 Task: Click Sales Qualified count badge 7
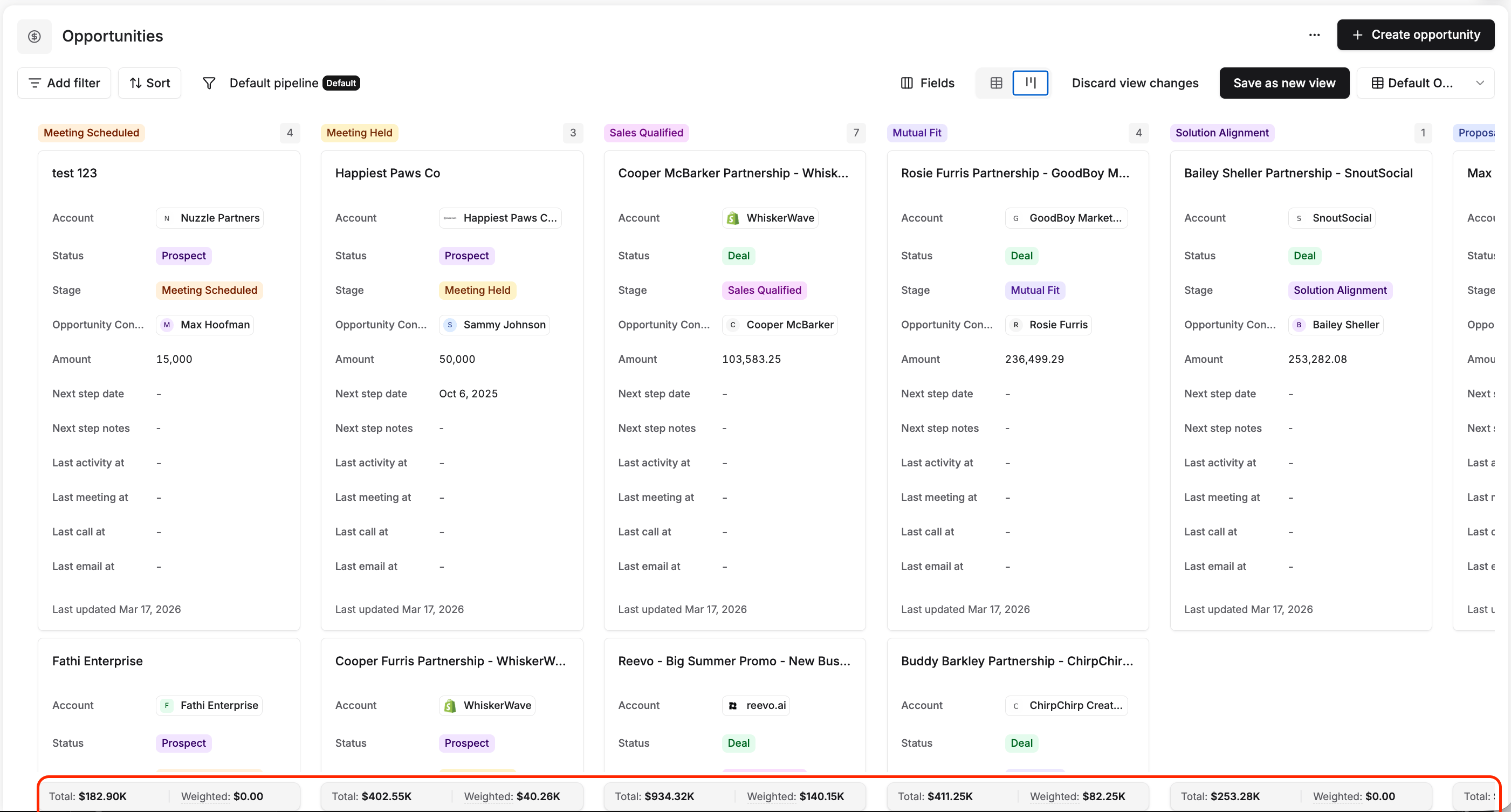click(x=856, y=133)
